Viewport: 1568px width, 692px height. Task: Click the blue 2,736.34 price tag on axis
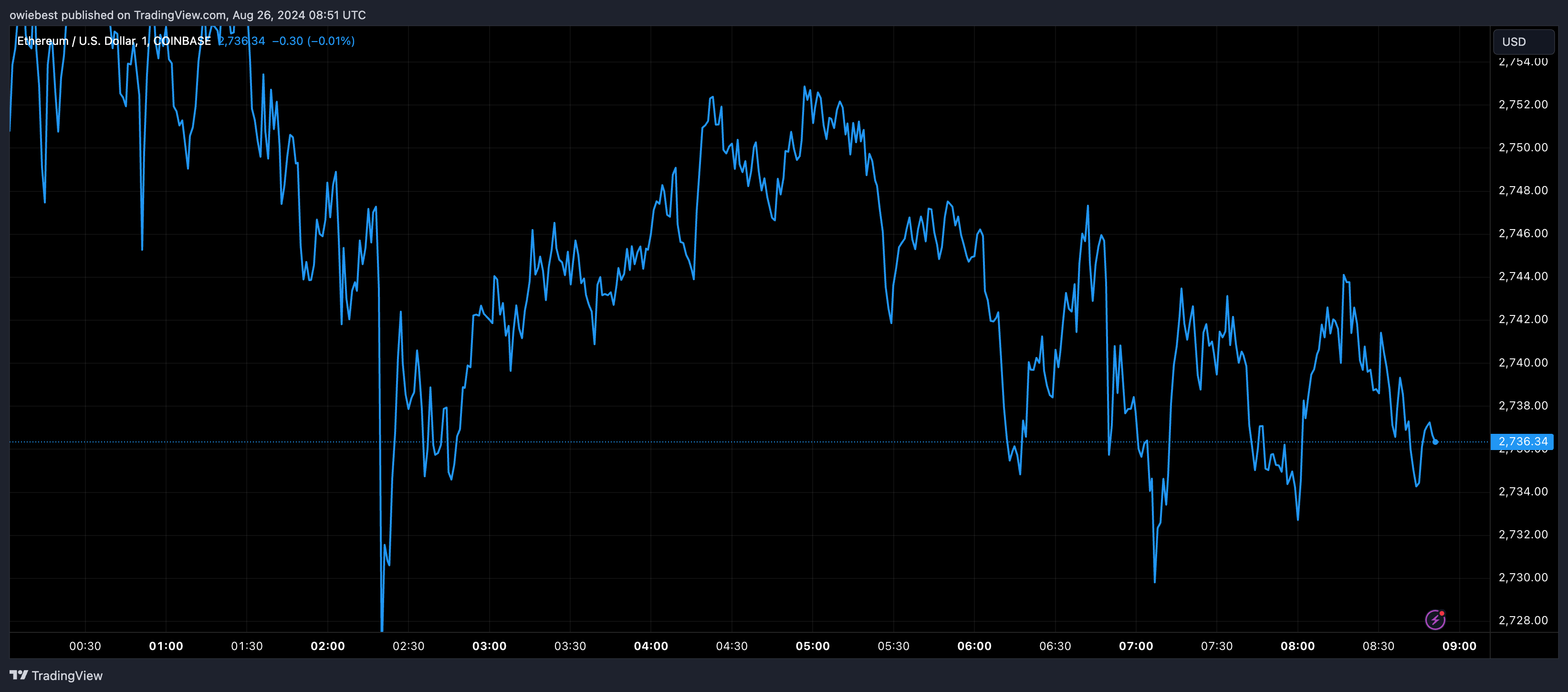click(x=1522, y=441)
